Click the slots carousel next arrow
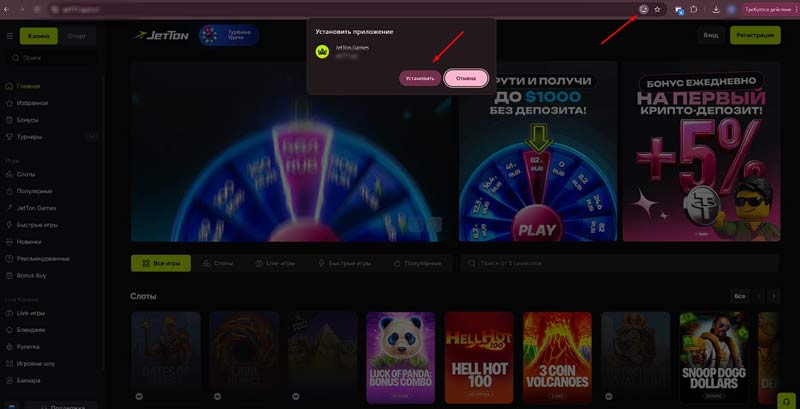The width and height of the screenshot is (800, 409). pos(774,296)
